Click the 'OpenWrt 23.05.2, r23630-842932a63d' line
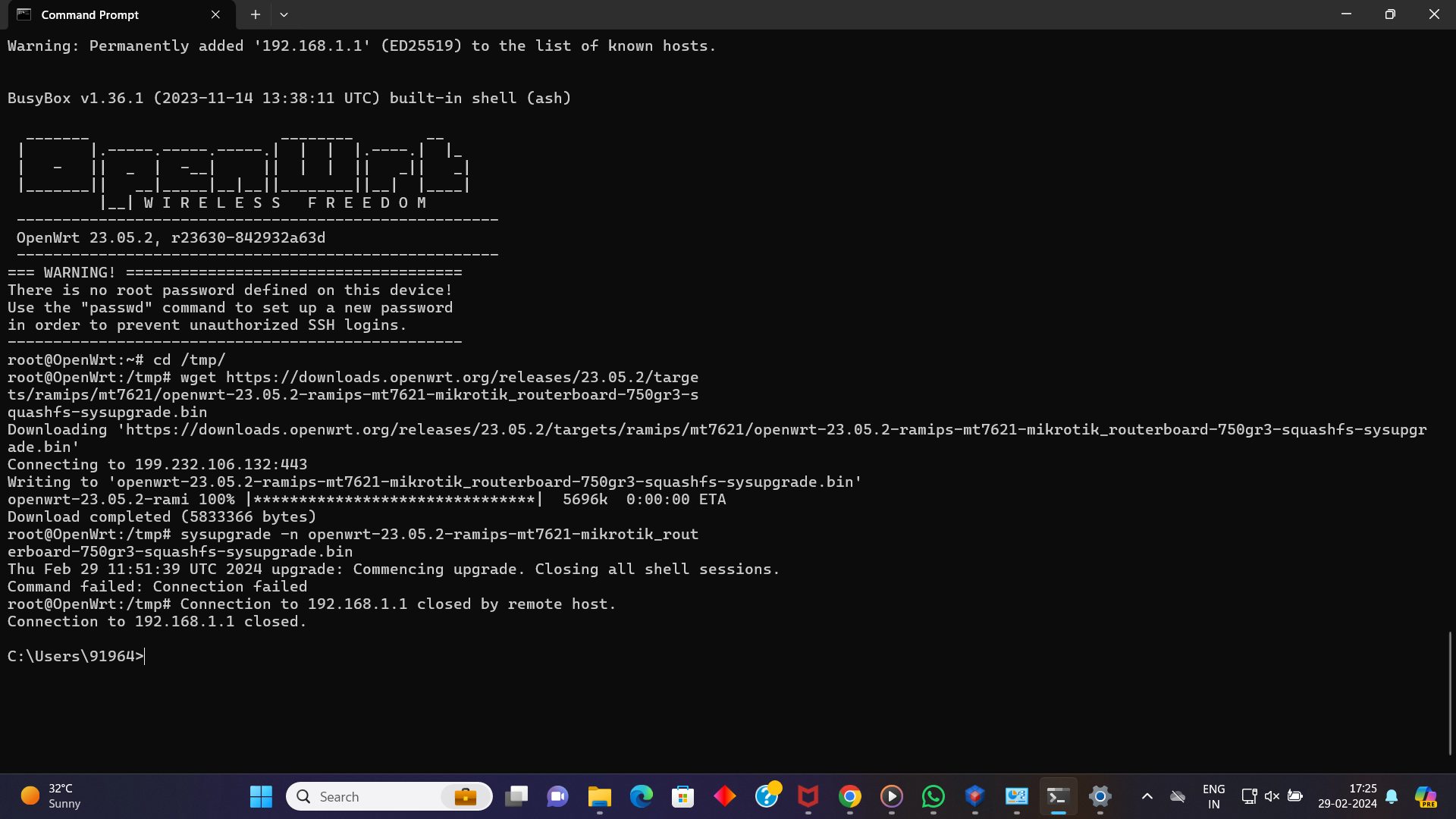 (171, 237)
